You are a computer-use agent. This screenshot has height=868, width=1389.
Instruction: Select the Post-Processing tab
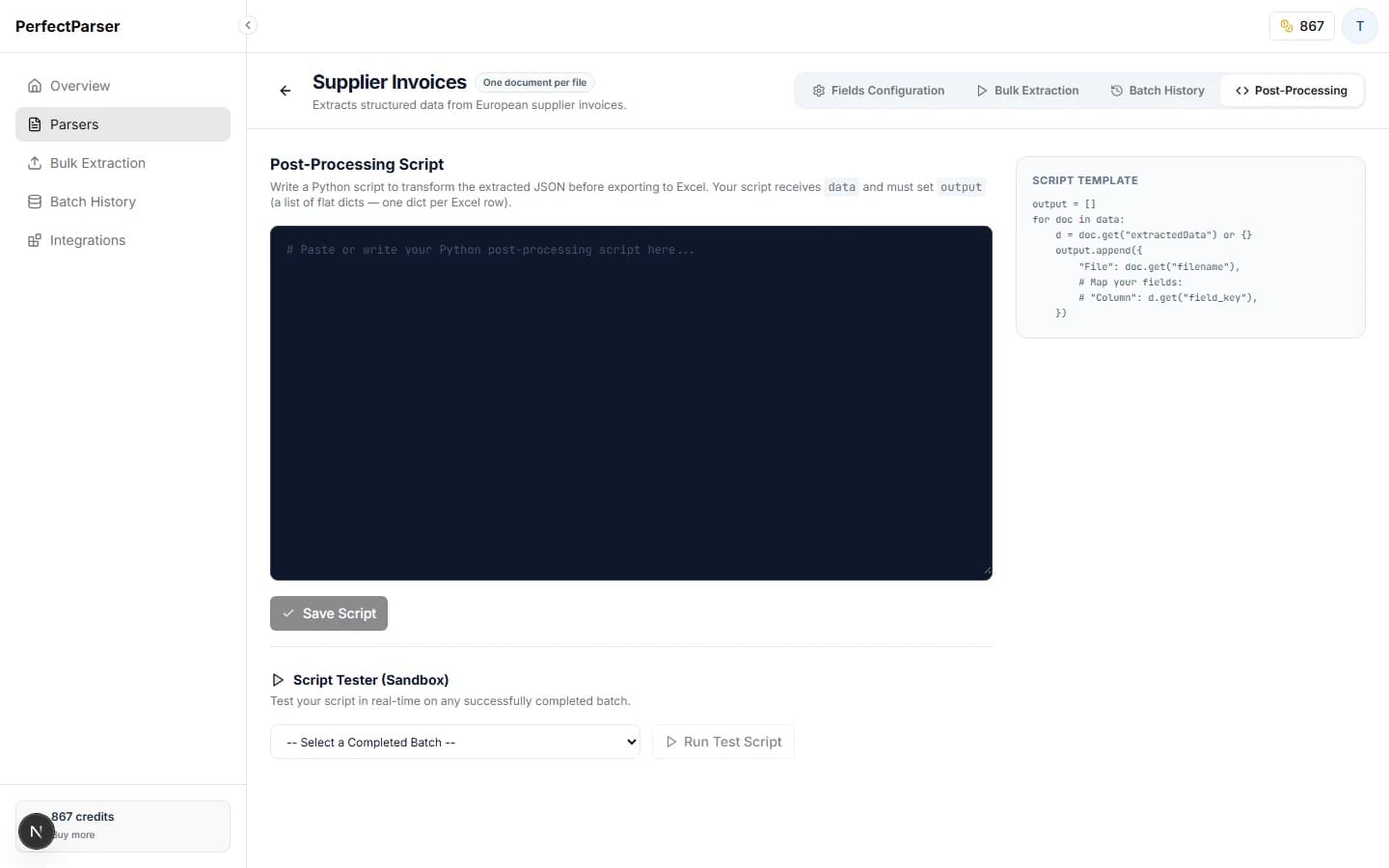(1292, 91)
